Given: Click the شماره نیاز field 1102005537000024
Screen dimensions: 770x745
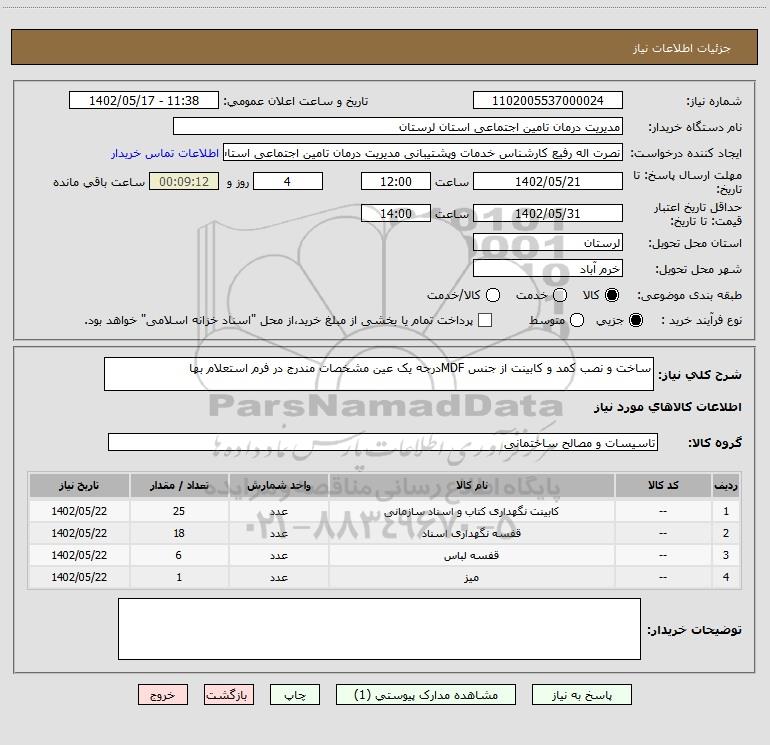Looking at the screenshot, I should (548, 101).
